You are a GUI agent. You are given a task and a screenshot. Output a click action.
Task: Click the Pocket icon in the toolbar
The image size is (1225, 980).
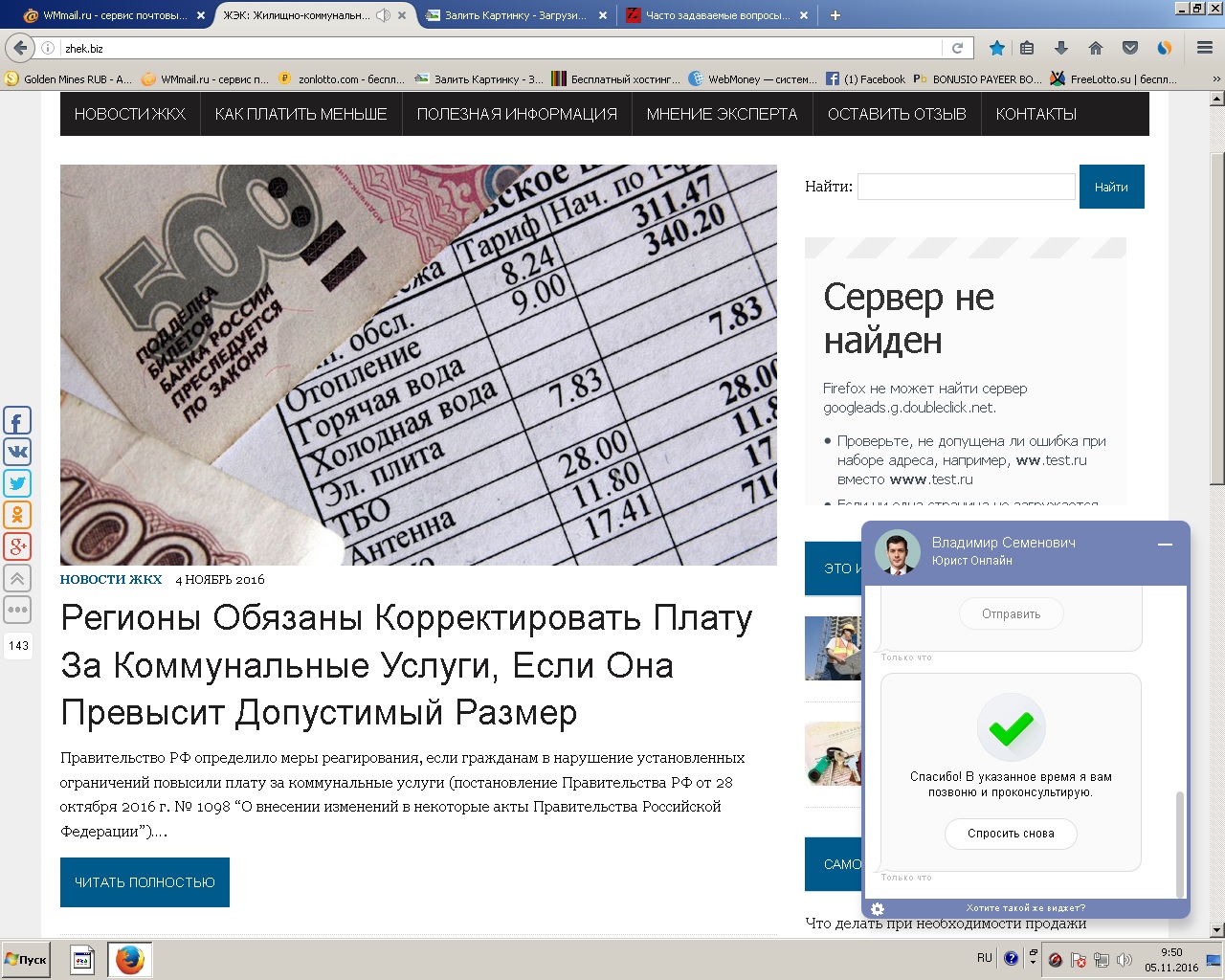point(1129,48)
